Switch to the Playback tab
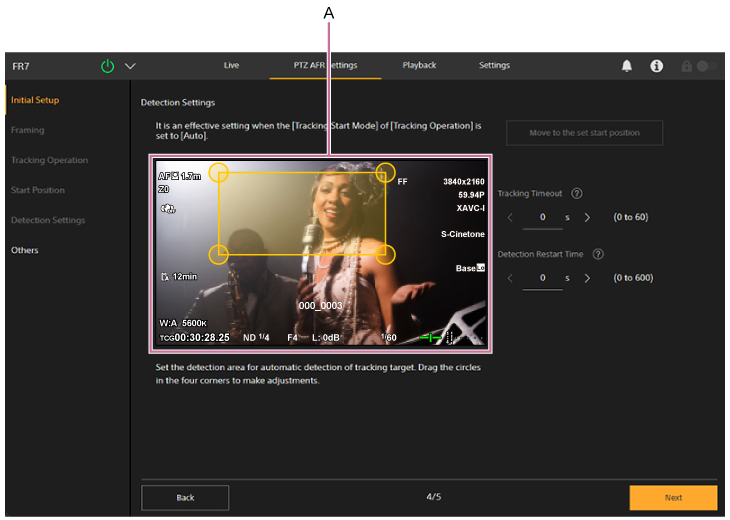This screenshot has width=730, height=520. [x=419, y=65]
